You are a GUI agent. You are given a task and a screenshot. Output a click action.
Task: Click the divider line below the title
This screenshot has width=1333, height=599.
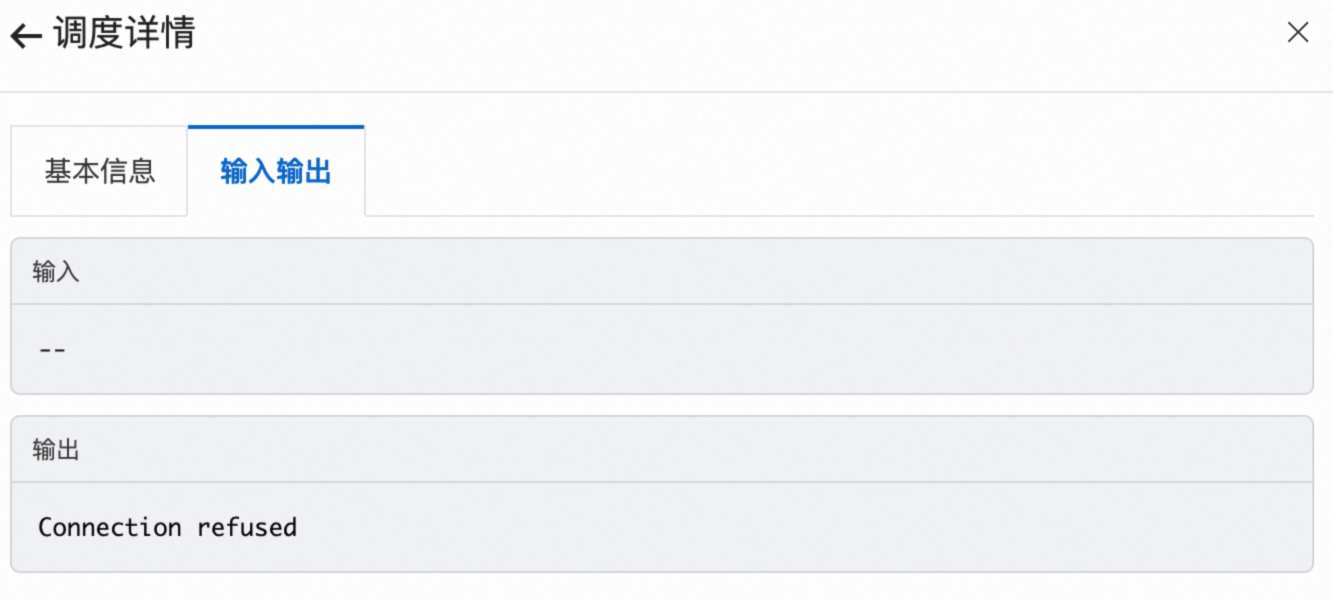(x=666, y=92)
